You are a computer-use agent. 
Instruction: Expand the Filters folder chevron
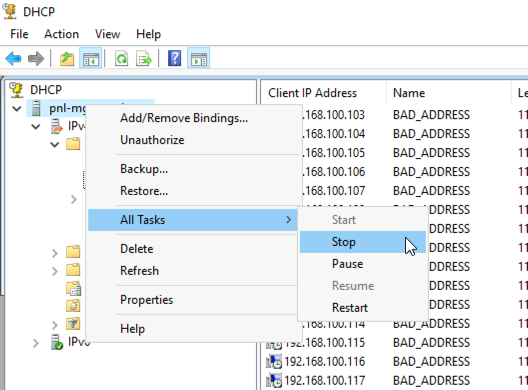coord(55,325)
